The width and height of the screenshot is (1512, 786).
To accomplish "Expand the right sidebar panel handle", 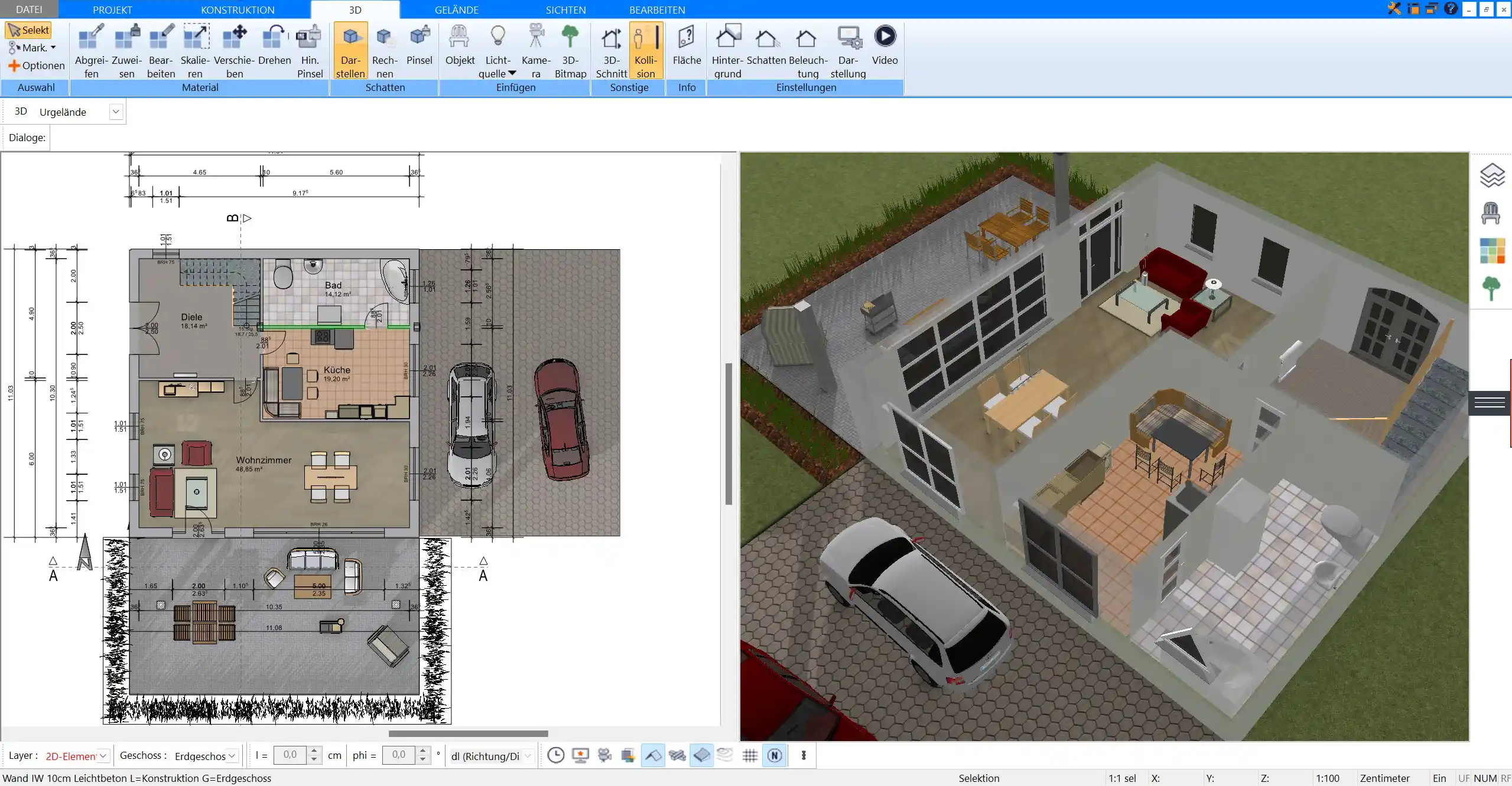I will pos(1490,403).
